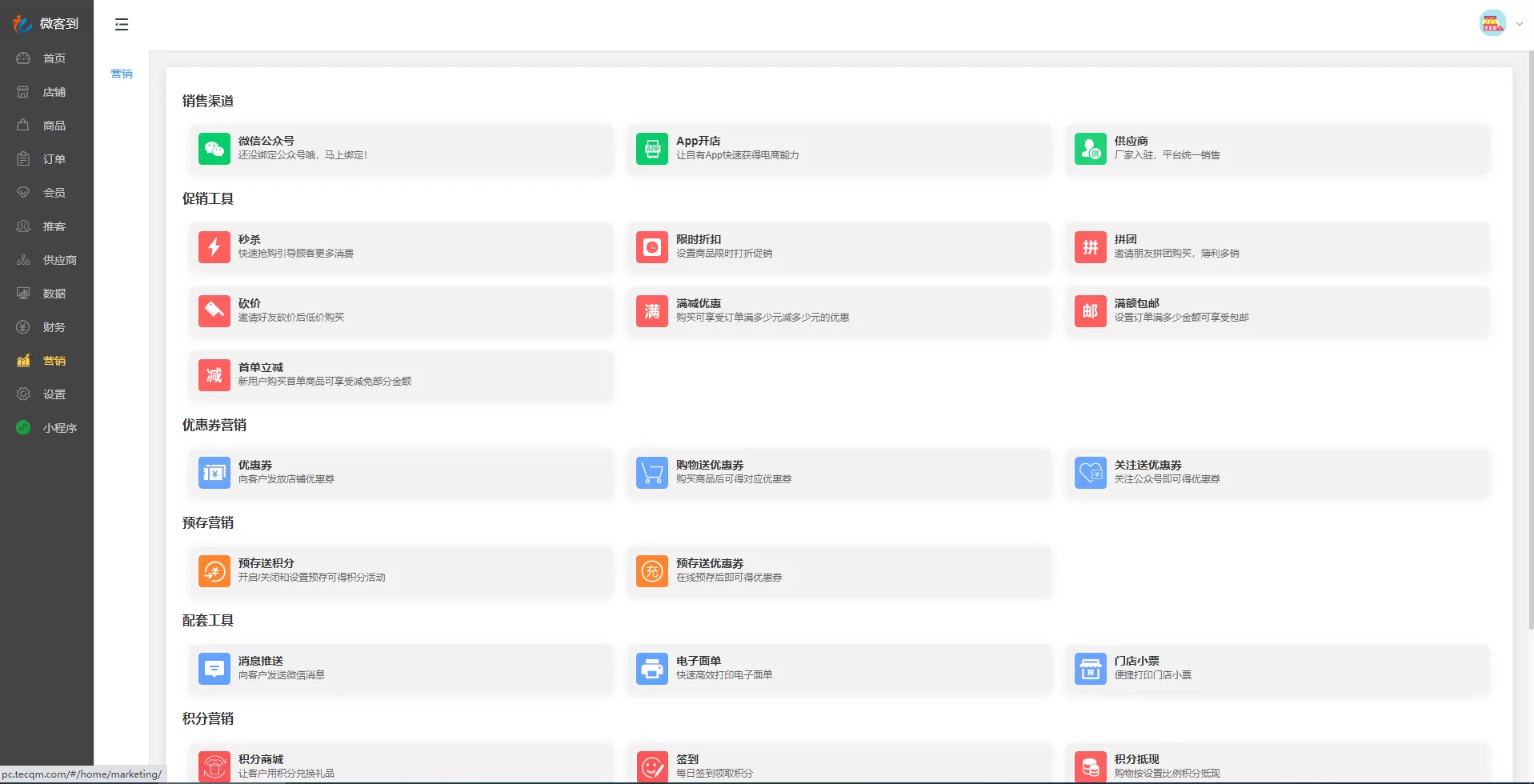Click the 门店小票 store icon

pos(1091,669)
